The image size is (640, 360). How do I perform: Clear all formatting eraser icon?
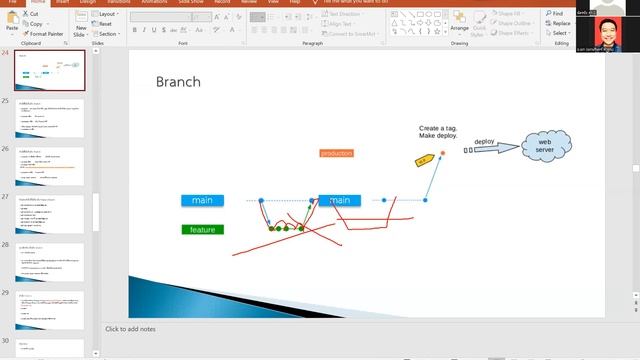click(239, 17)
